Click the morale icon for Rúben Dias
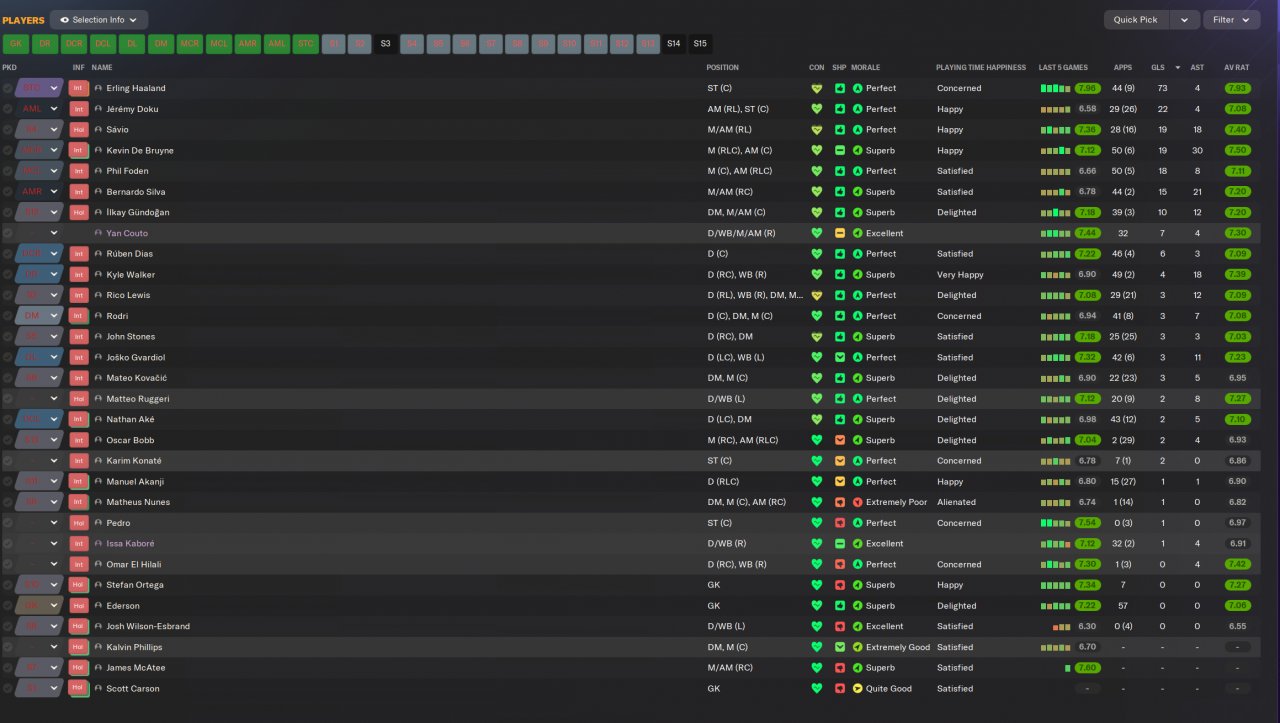Screen dimensions: 1280x723 point(857,254)
